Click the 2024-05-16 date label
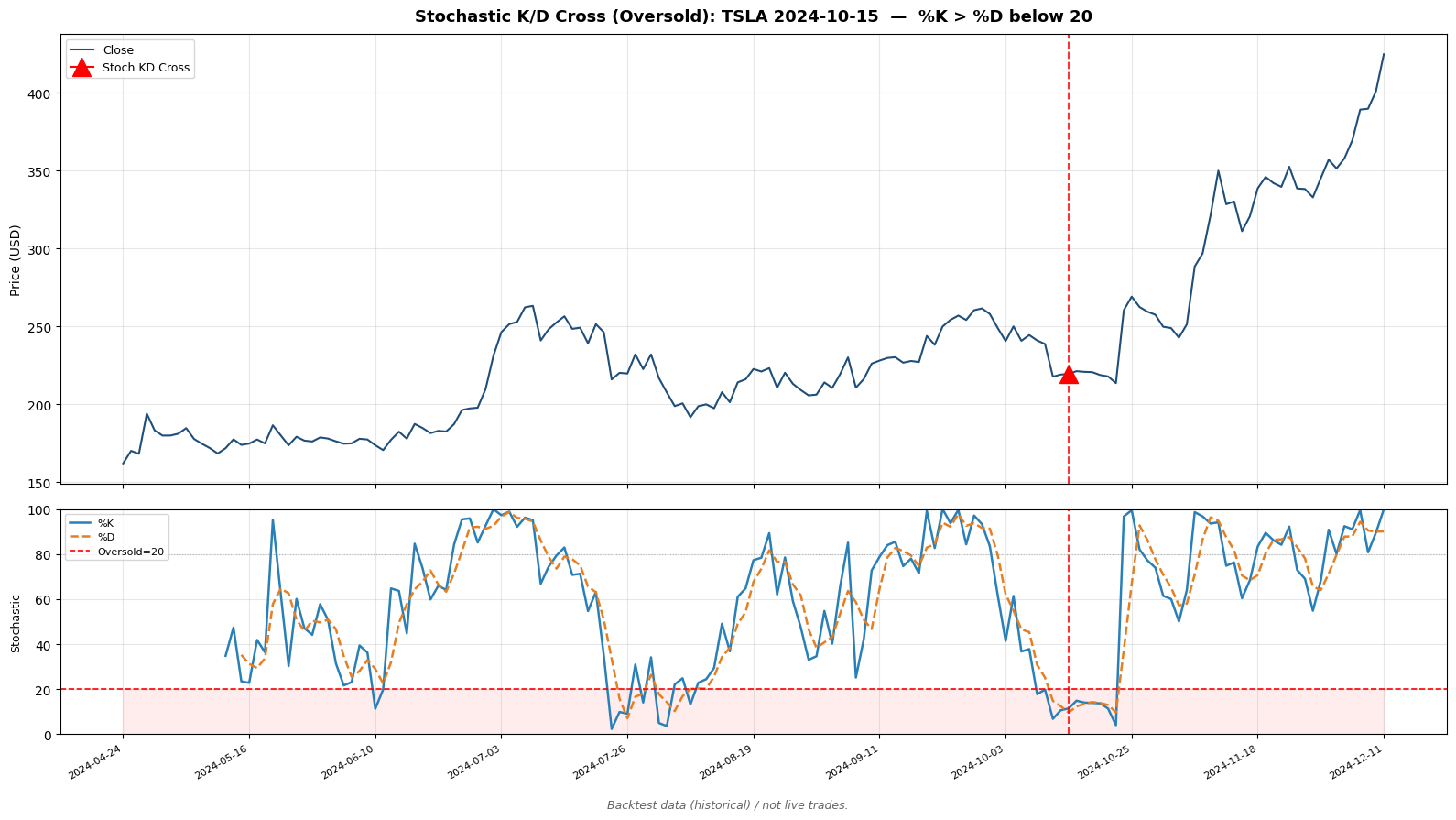Image resolution: width=1456 pixels, height=820 pixels. tap(223, 762)
